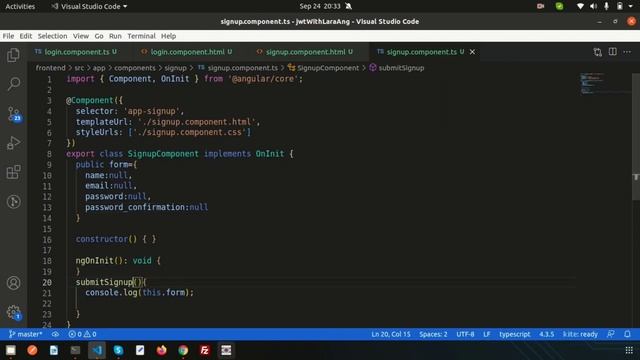The height and width of the screenshot is (360, 640).
Task: Open the Help menu
Action: [x=168, y=36]
